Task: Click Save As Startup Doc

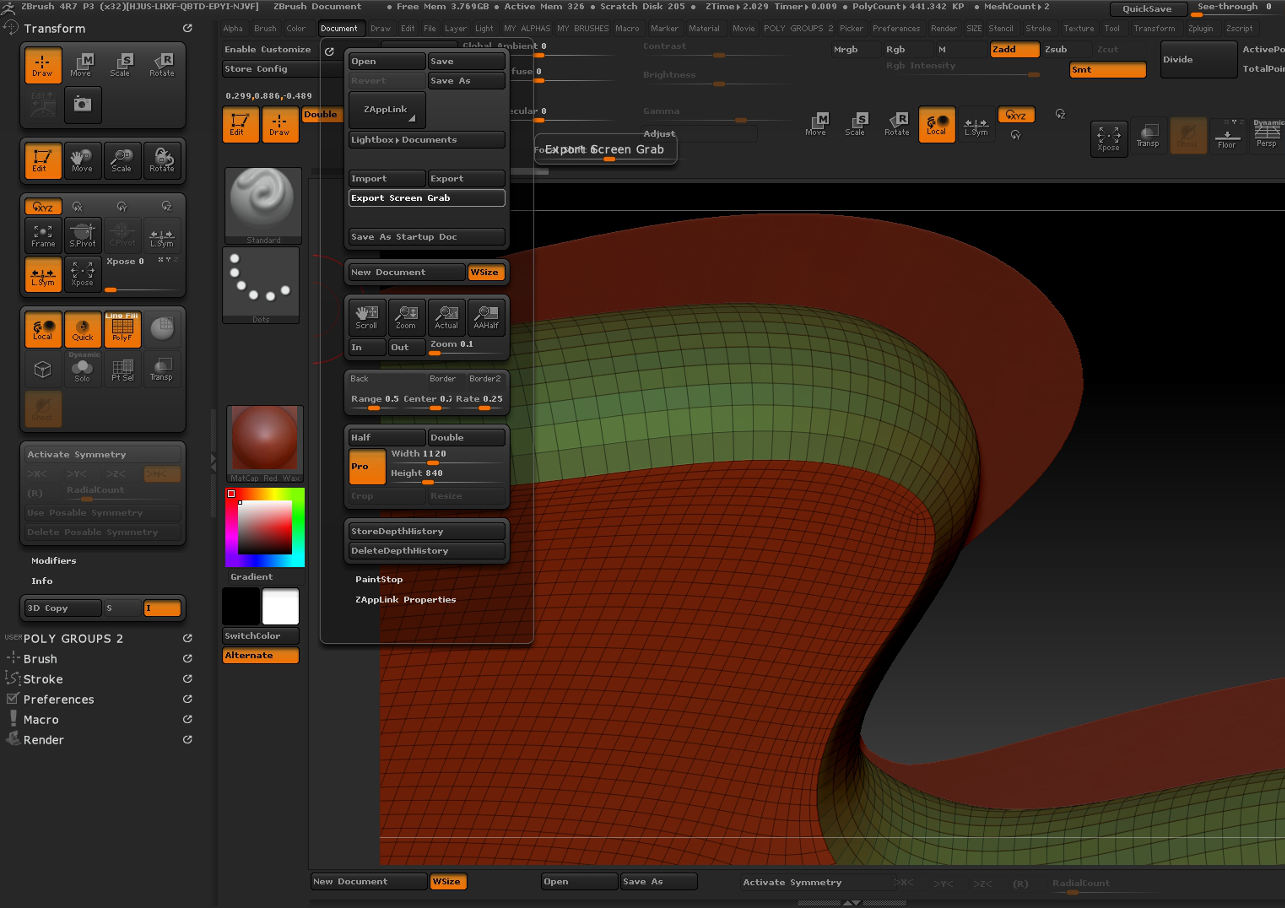Action: pyautogui.click(x=427, y=237)
